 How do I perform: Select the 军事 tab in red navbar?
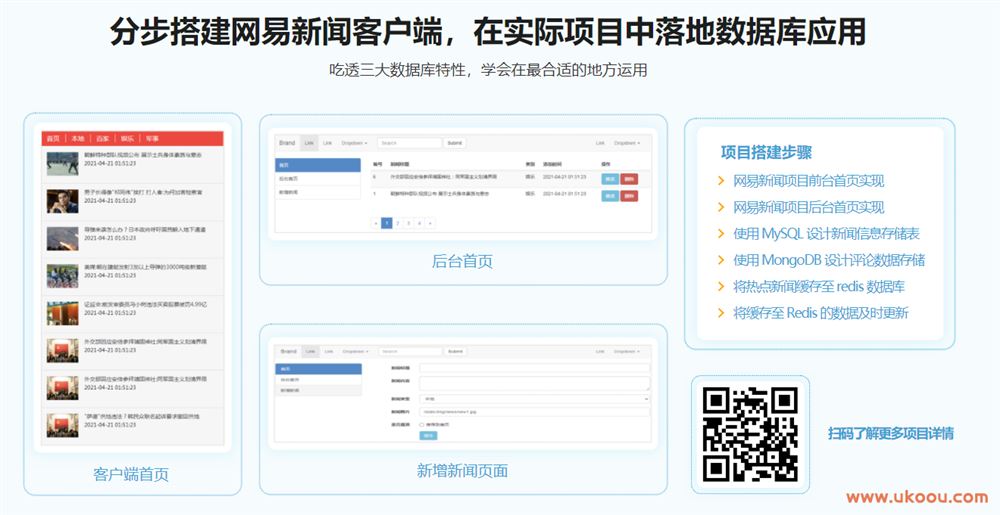click(x=152, y=138)
